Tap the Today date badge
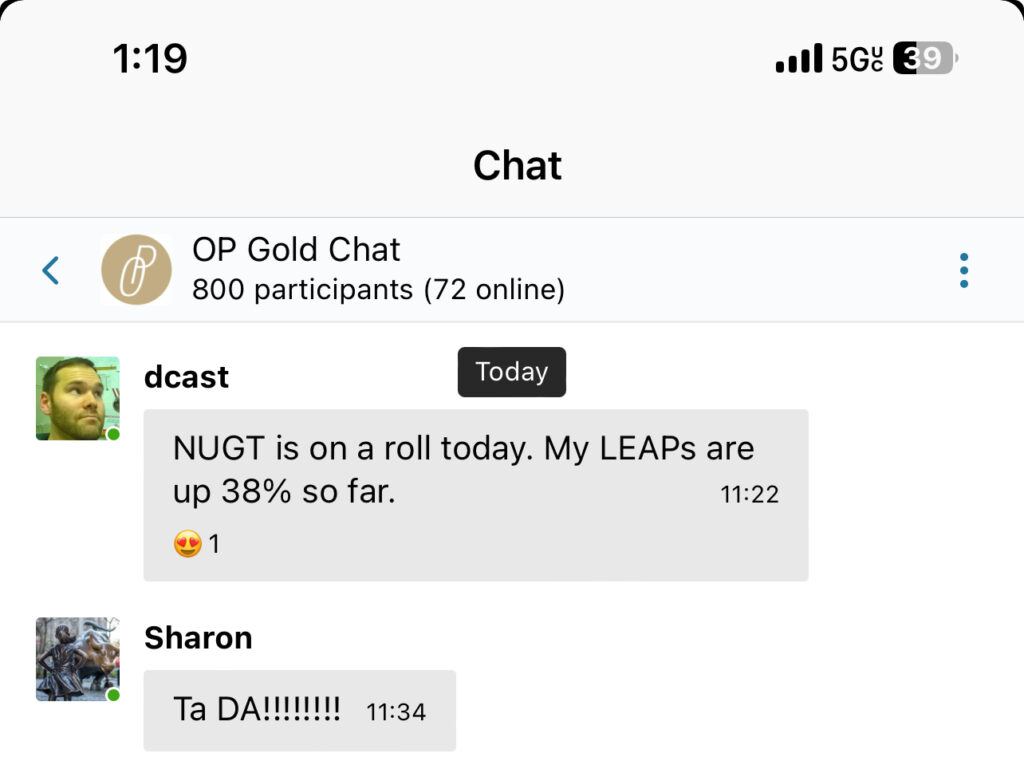The height and width of the screenshot is (757, 1024). 512,372
